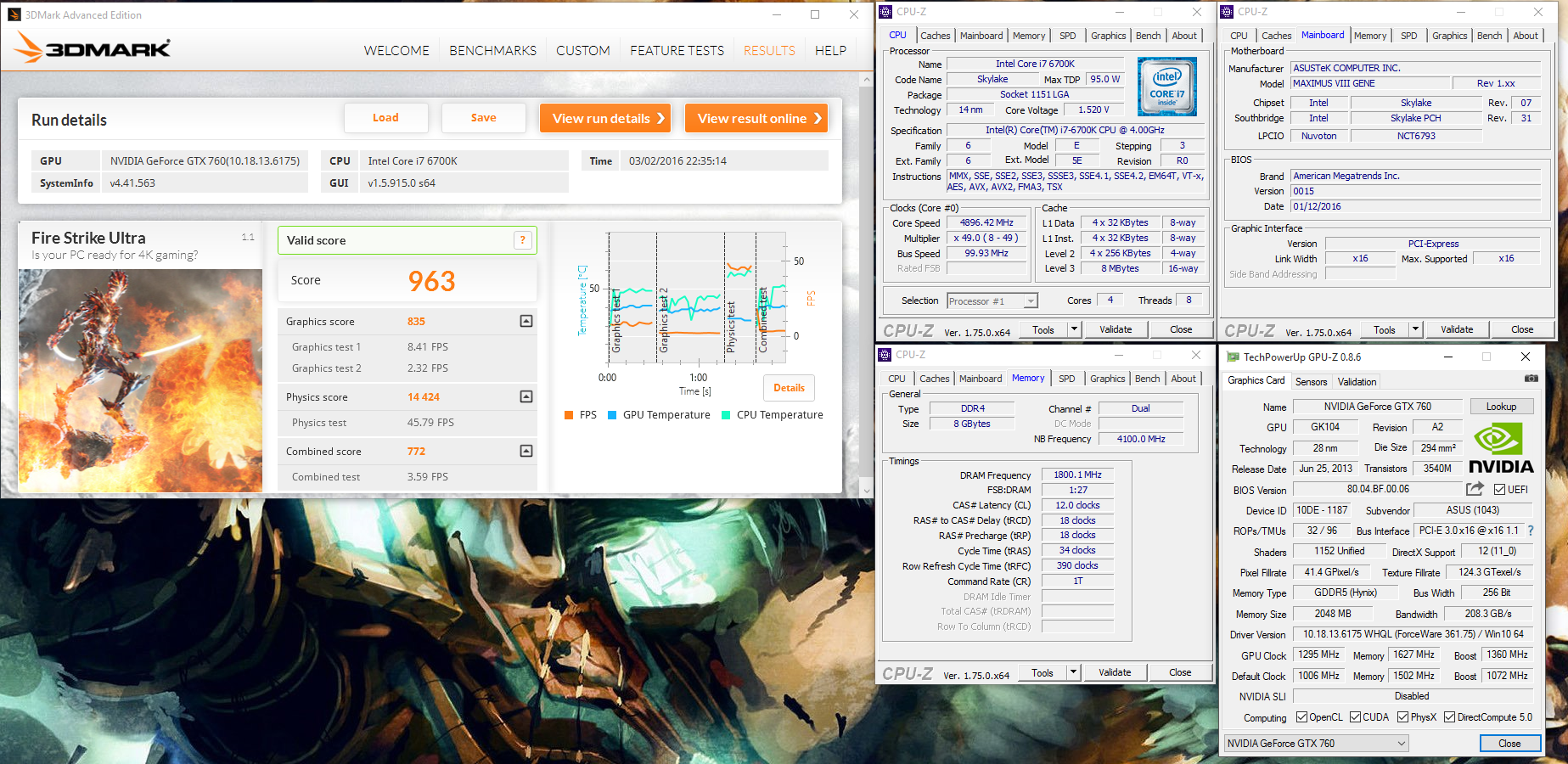Switch to Caches tab in CPU-Z CPU window
This screenshot has width=1568, height=764.
coord(935,36)
